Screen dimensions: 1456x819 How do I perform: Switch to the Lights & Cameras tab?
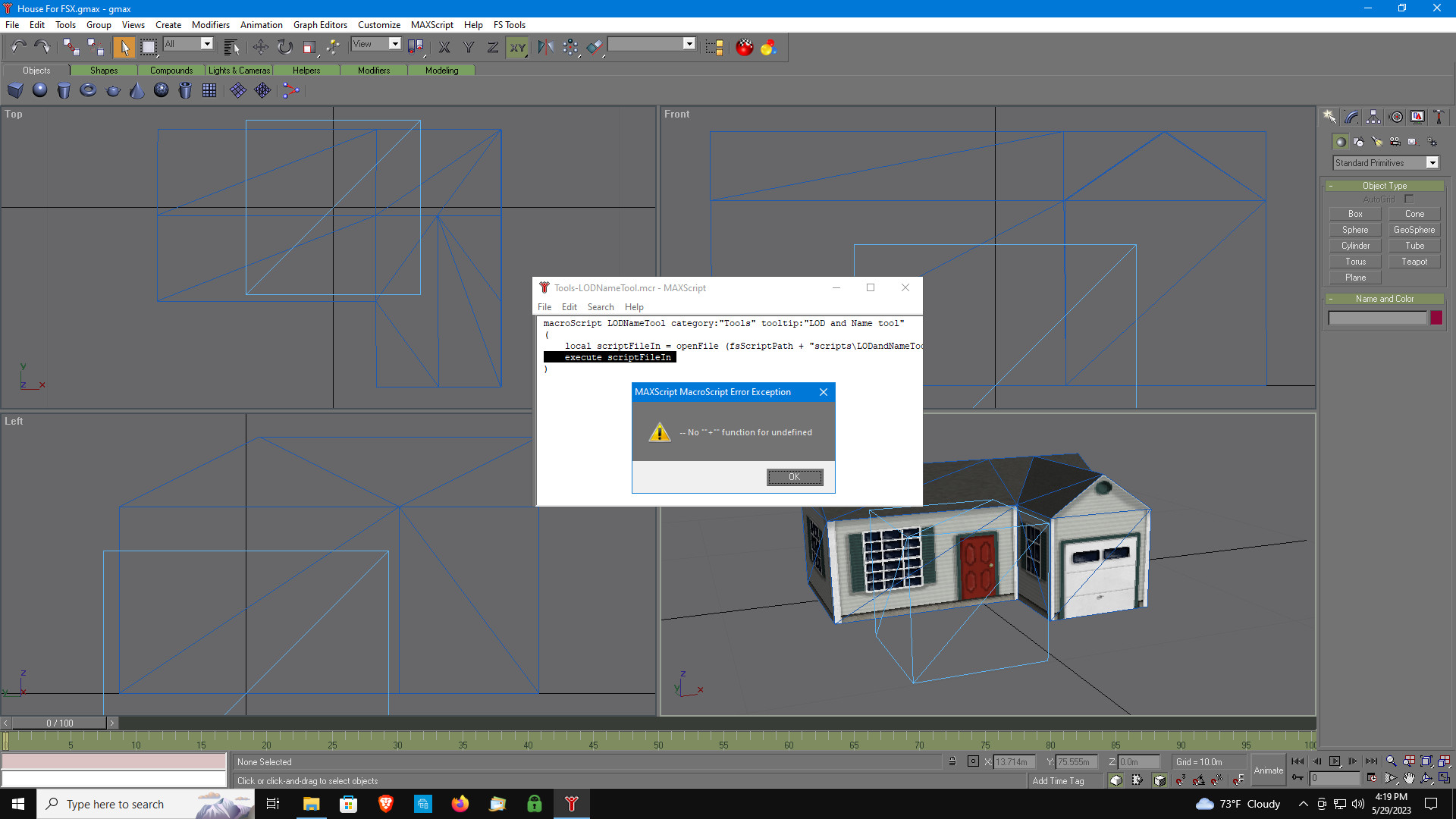pyautogui.click(x=239, y=71)
